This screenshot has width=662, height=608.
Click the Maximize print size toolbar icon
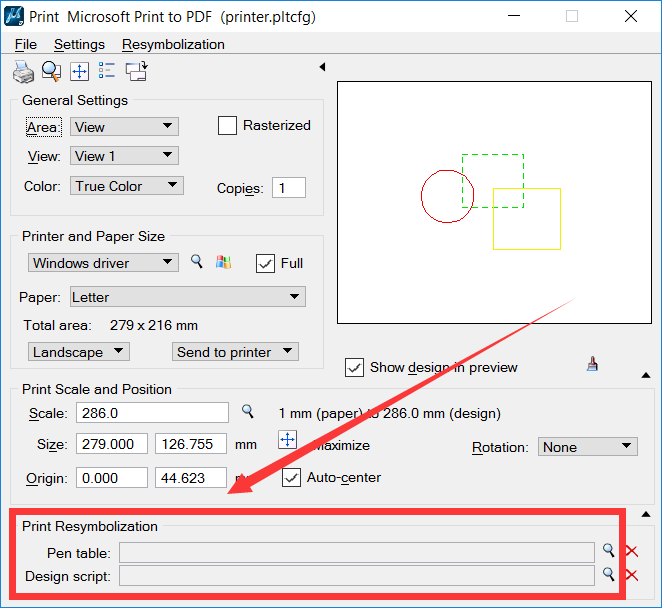click(79, 71)
